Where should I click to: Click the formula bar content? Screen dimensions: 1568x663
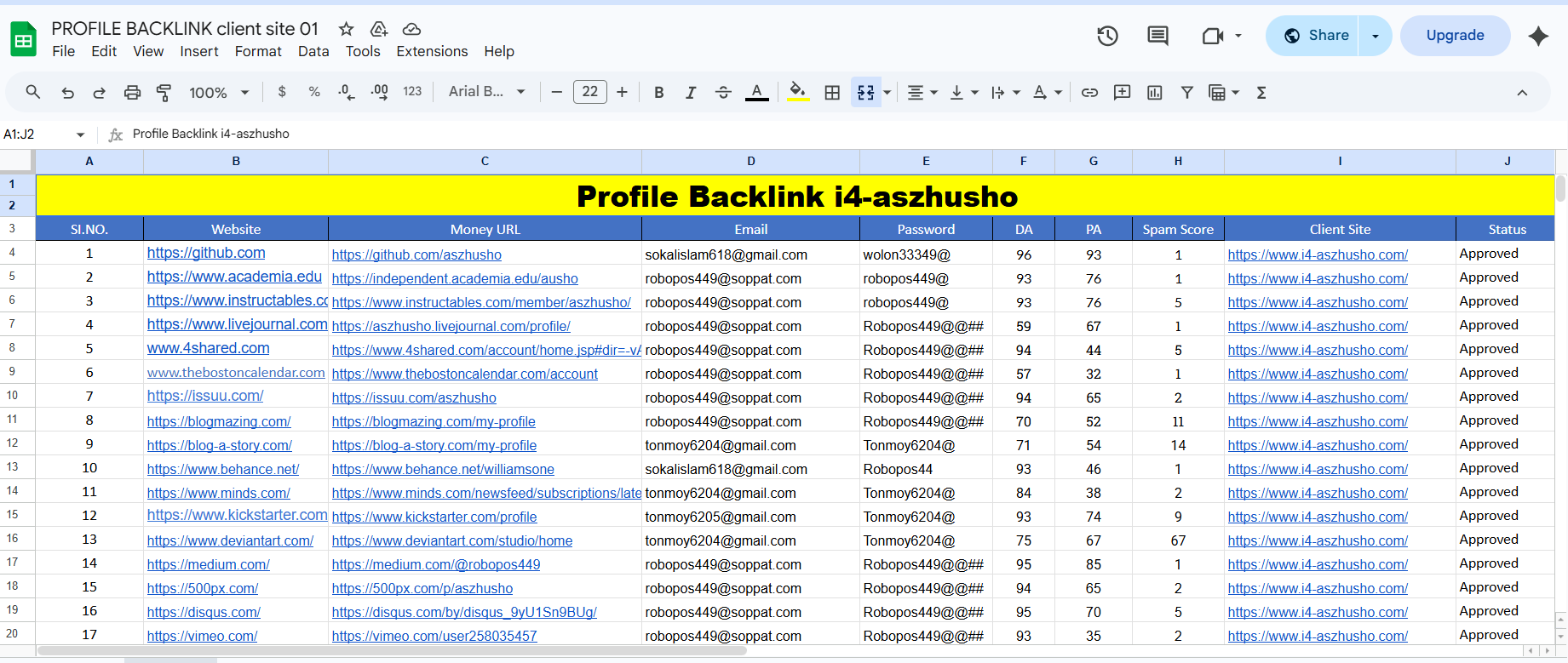point(211,134)
